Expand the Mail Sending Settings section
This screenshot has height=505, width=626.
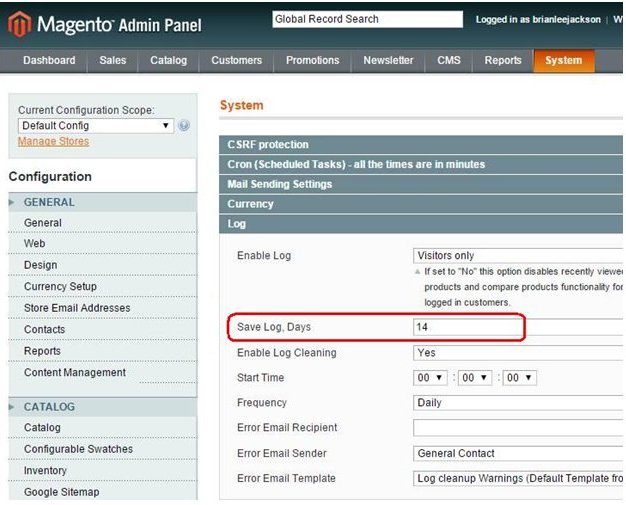tap(421, 184)
